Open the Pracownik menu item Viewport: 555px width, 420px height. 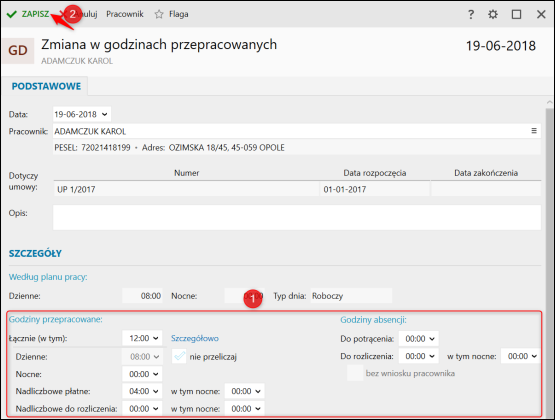coord(125,14)
